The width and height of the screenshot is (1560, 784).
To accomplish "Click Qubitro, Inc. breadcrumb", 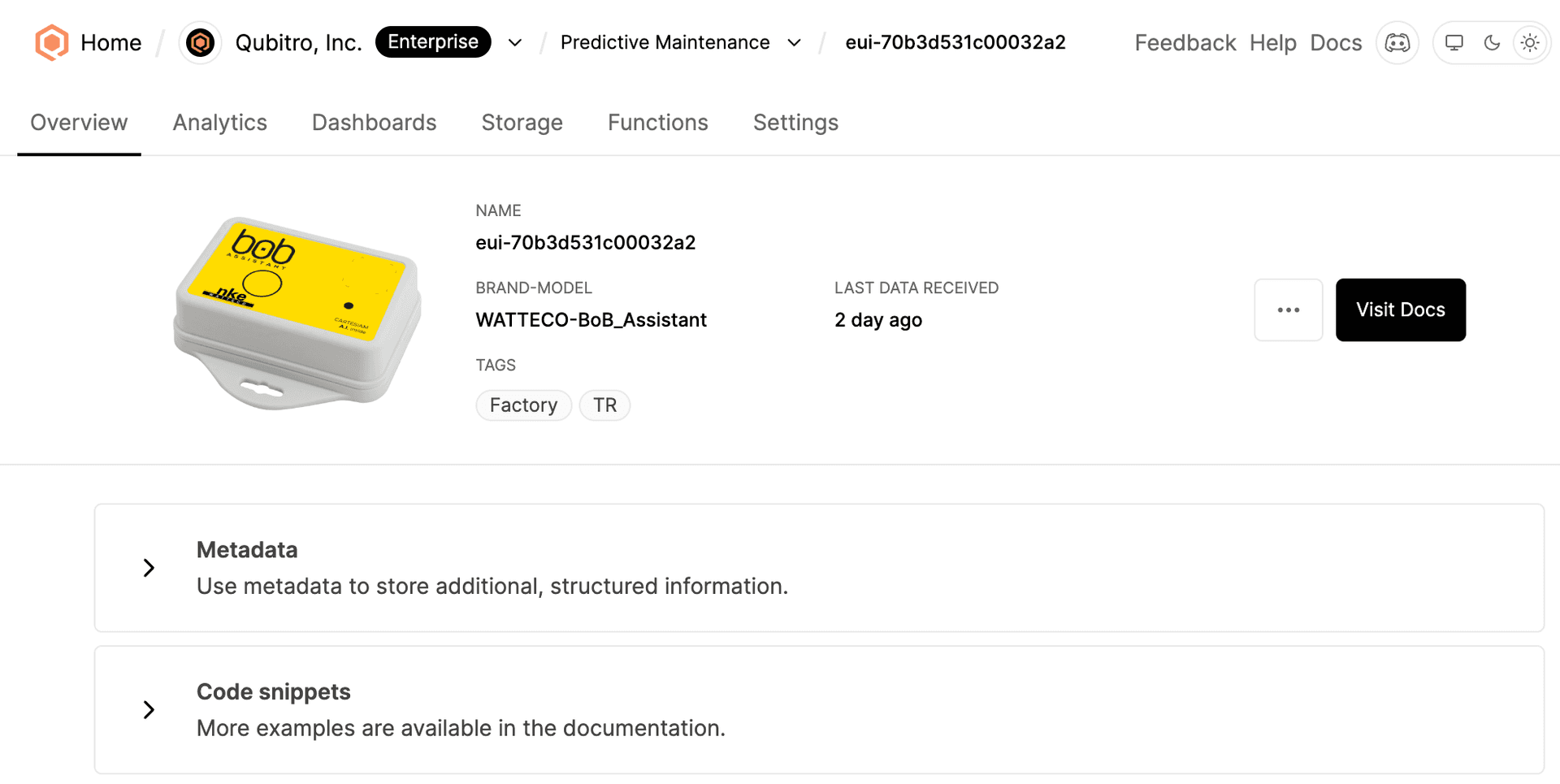I will click(x=298, y=42).
